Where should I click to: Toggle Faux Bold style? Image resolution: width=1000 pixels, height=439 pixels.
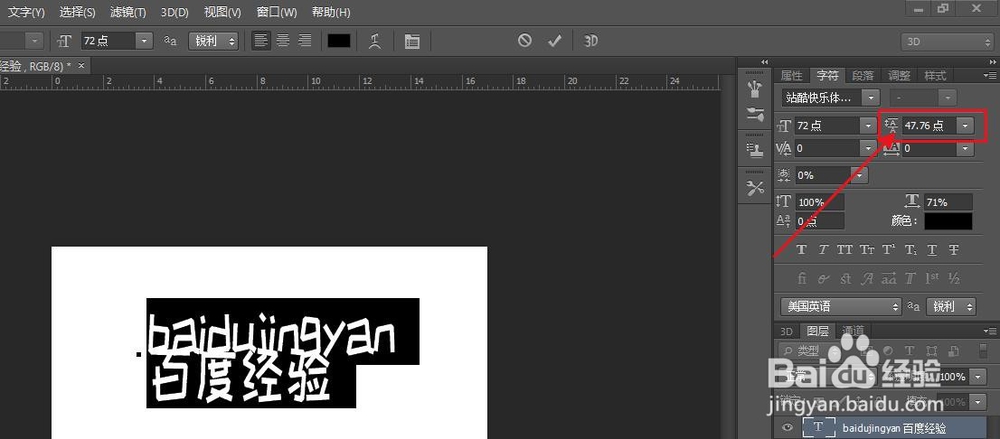pos(802,250)
